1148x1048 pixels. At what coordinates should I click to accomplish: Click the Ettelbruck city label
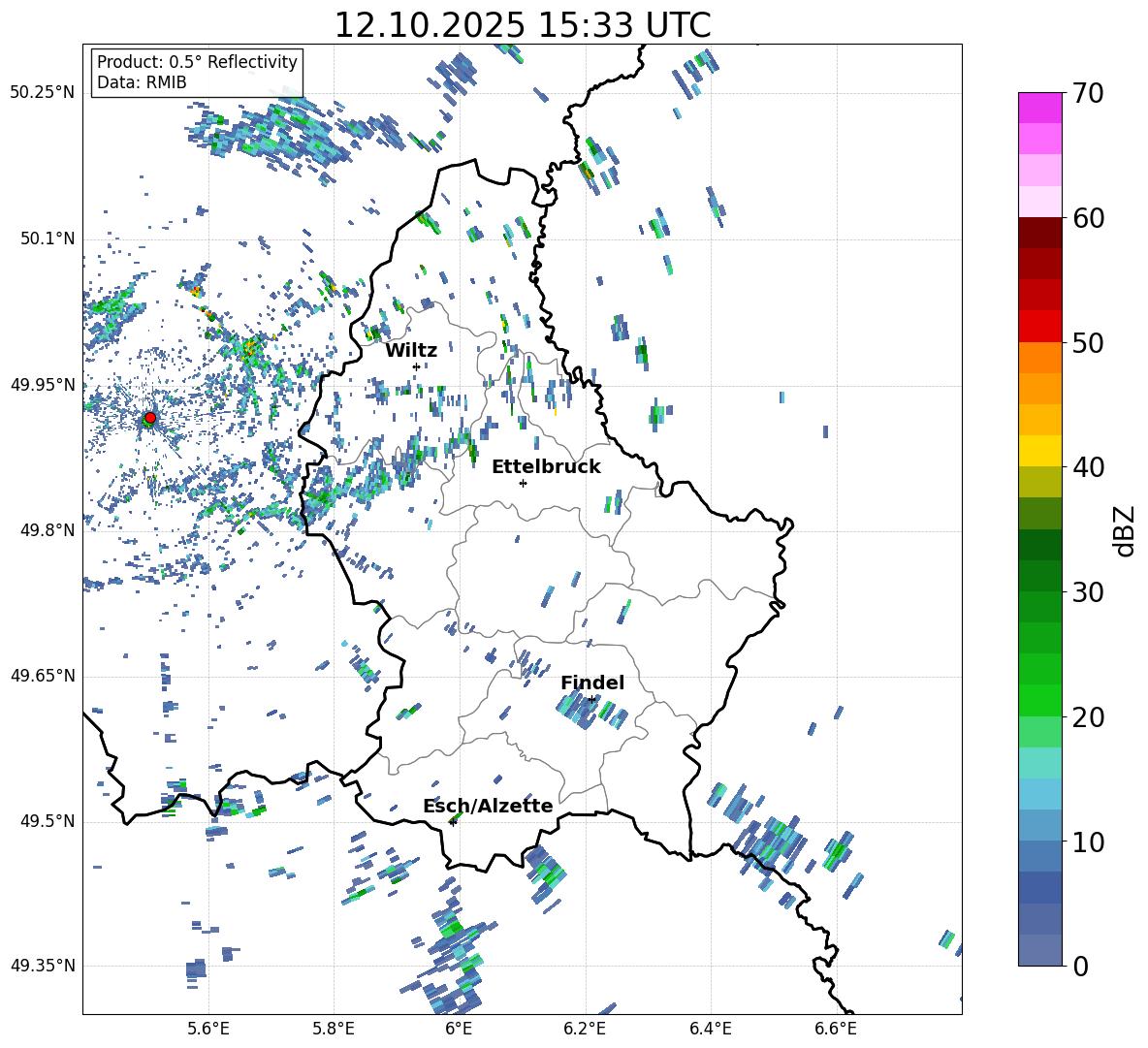546,466
